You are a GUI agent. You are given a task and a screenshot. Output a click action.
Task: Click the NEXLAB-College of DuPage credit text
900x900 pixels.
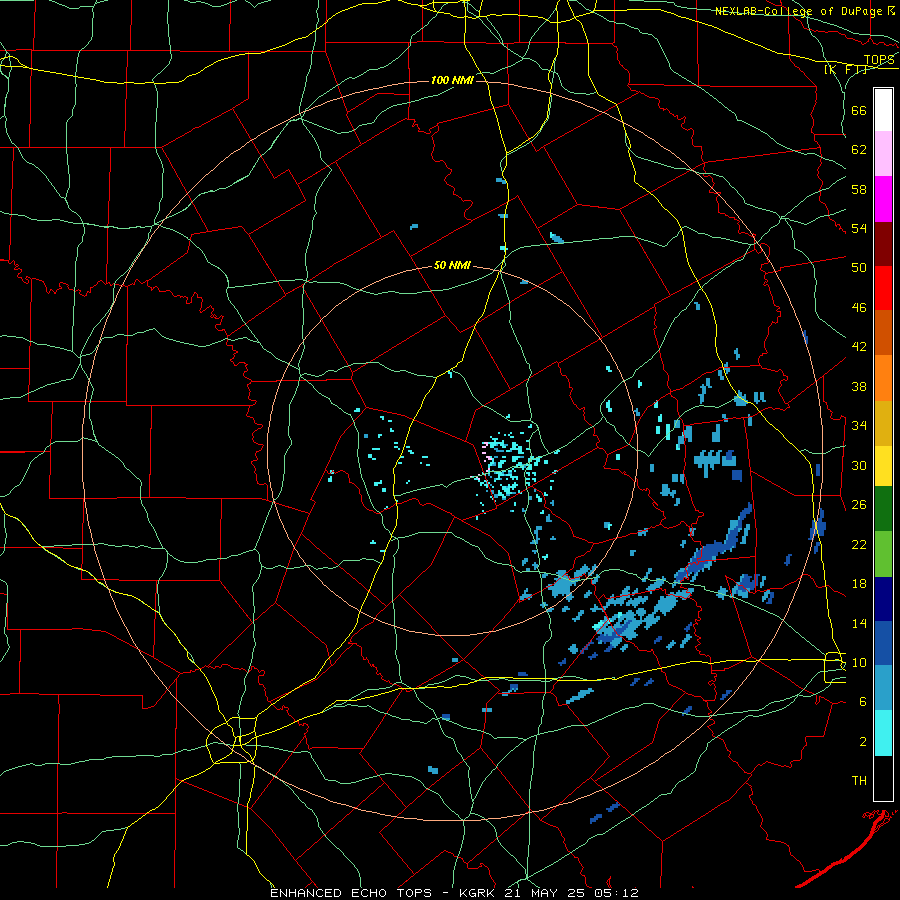point(800,11)
